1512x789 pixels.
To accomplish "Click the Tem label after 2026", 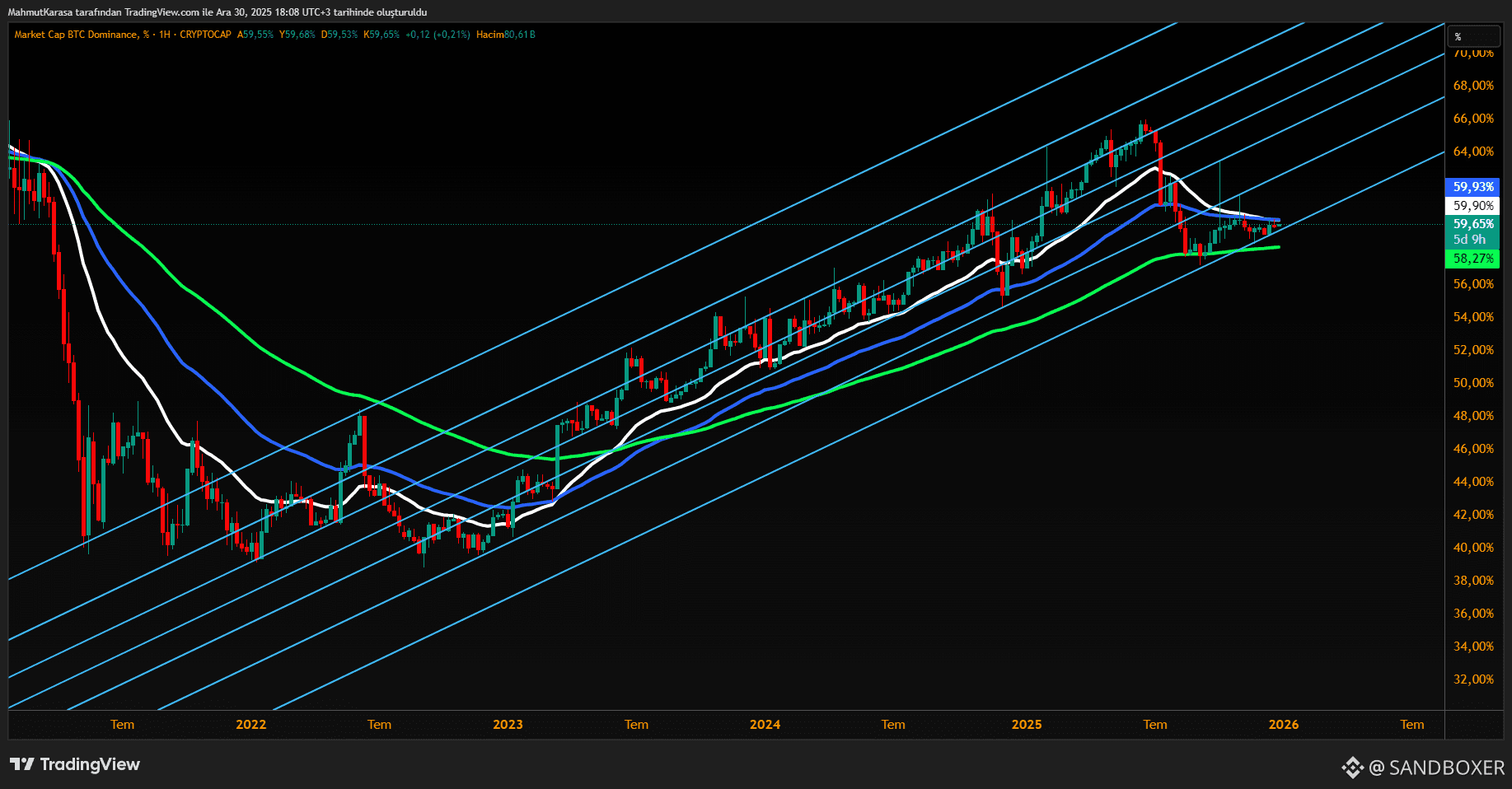I will pyautogui.click(x=1412, y=725).
